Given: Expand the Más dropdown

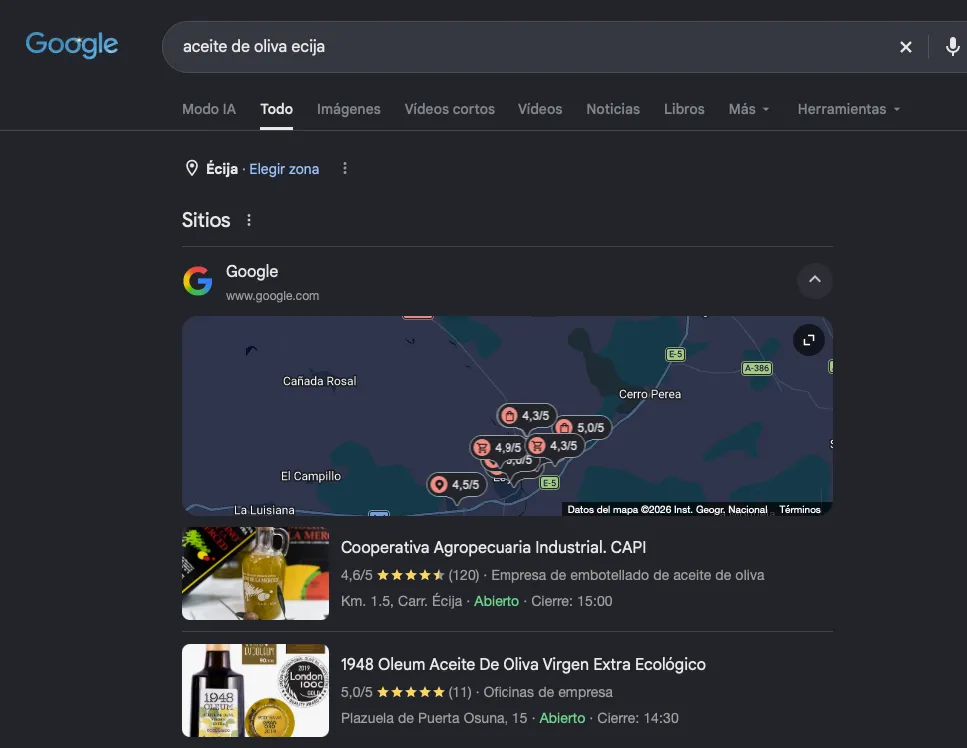Looking at the screenshot, I should [749, 109].
